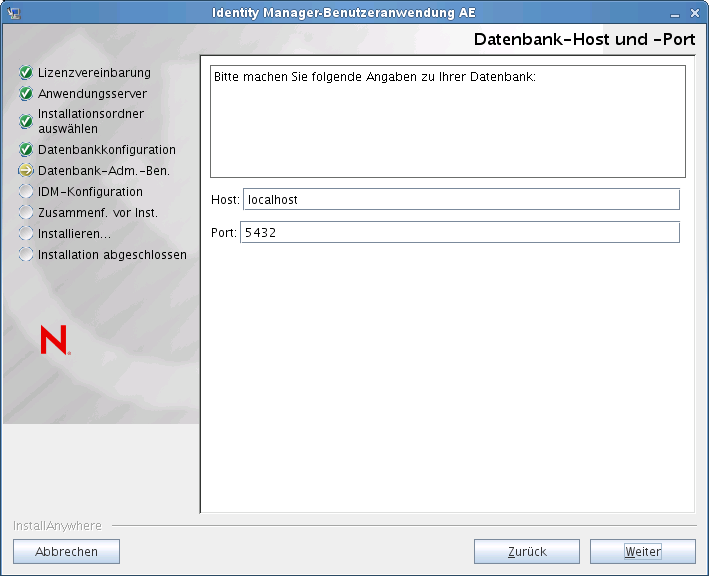Click the green check beside Anwendungsserver
This screenshot has width=709, height=576.
point(26,94)
